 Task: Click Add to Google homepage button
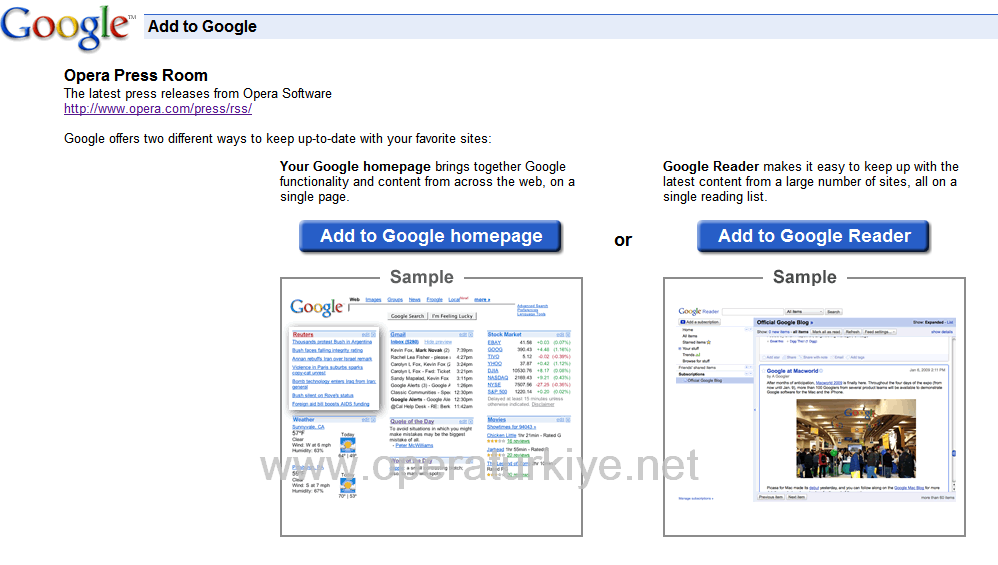tap(431, 236)
